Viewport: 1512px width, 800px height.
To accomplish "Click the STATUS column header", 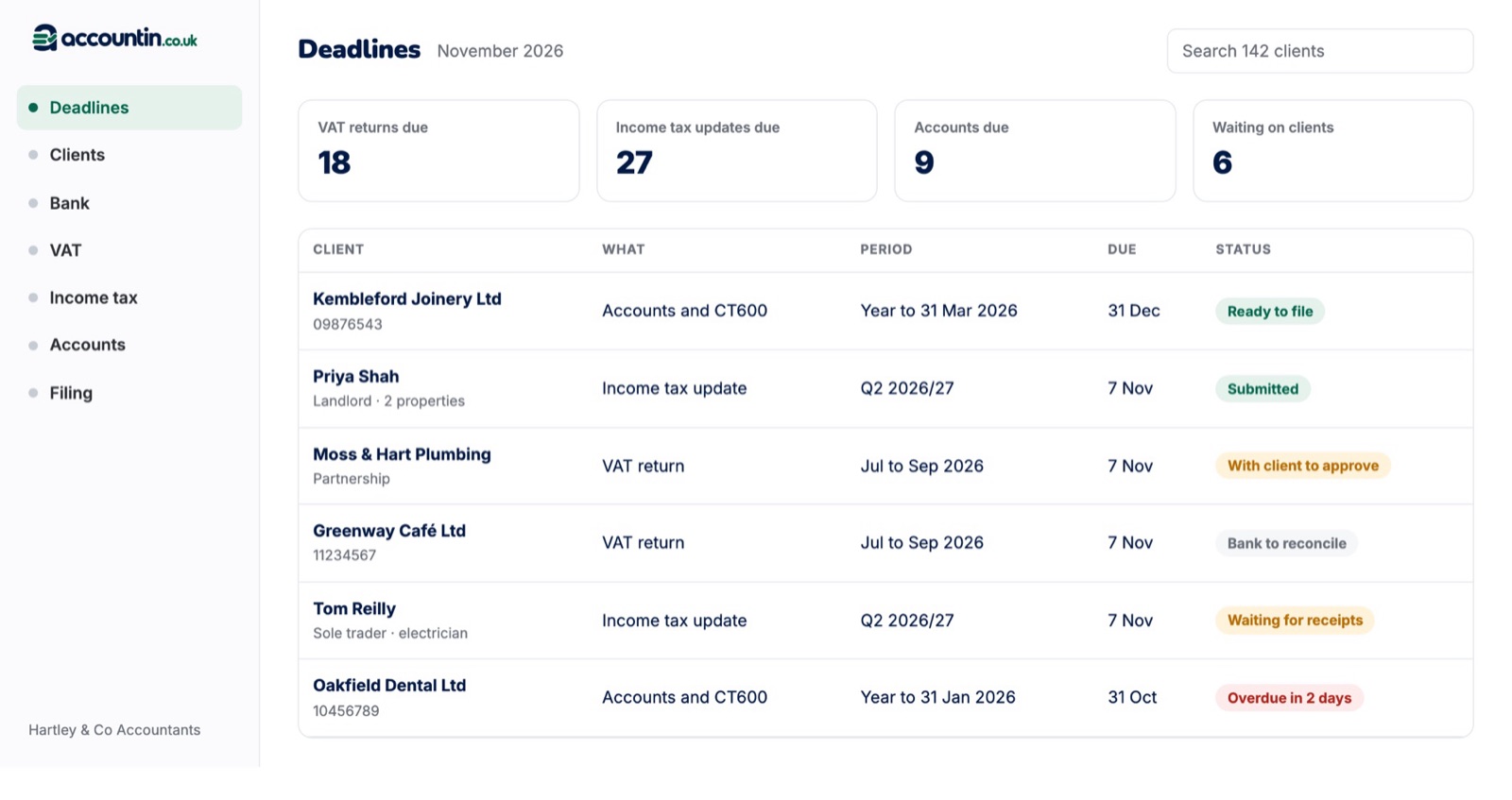I will [x=1243, y=249].
